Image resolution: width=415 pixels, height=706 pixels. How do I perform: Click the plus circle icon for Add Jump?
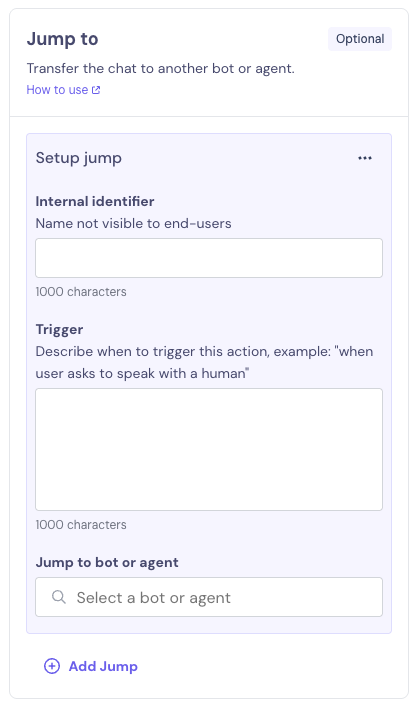pos(52,666)
